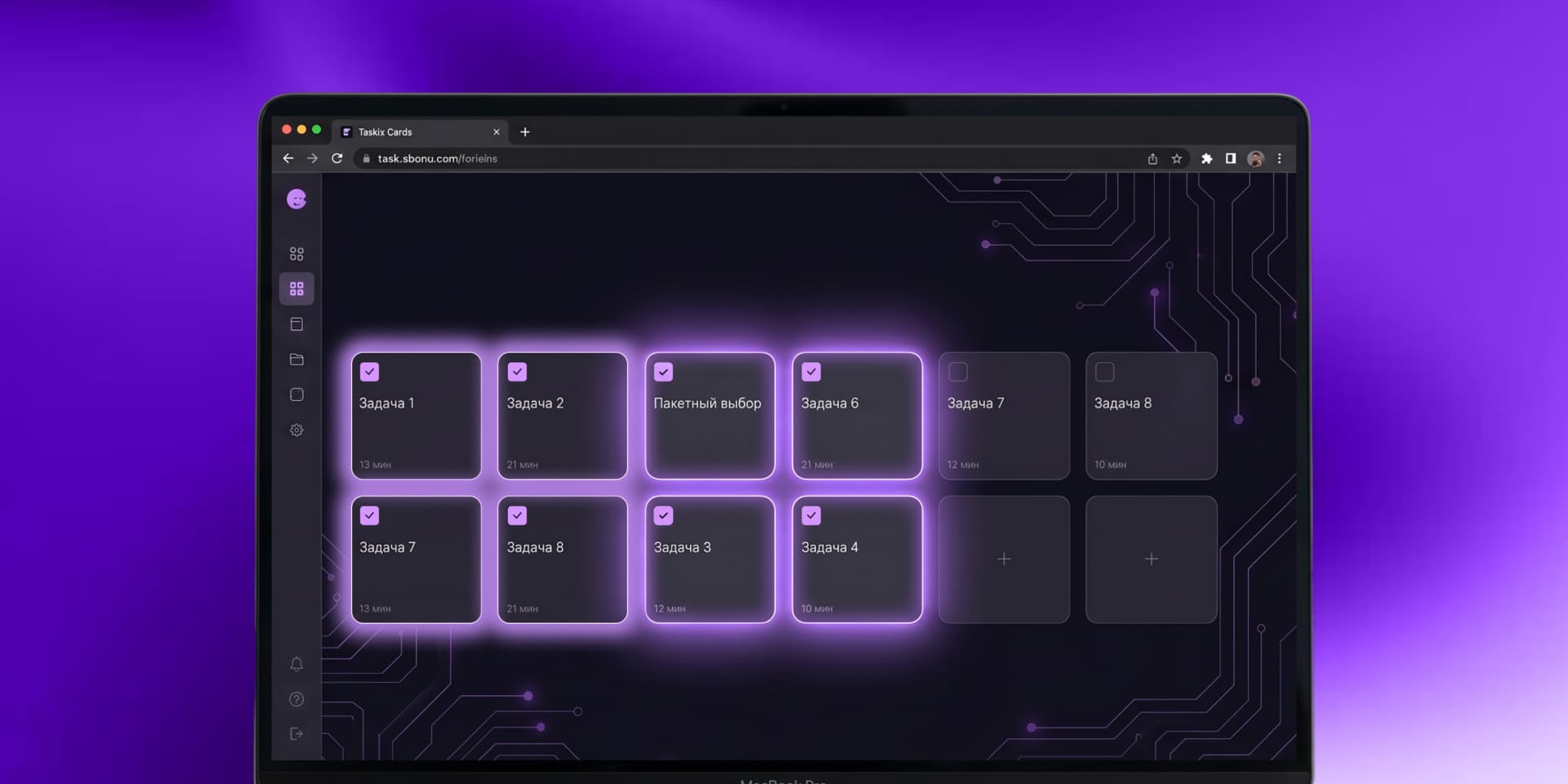Reload the page
Viewport: 1568px width, 784px height.
tap(336, 158)
